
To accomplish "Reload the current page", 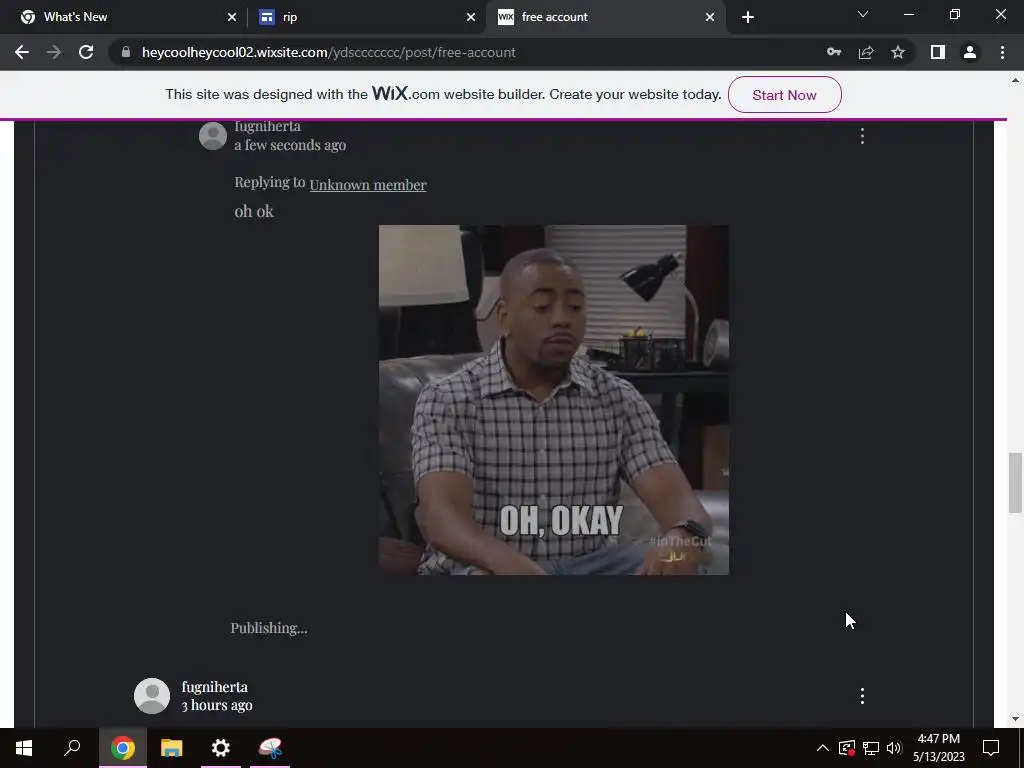I will click(x=86, y=52).
